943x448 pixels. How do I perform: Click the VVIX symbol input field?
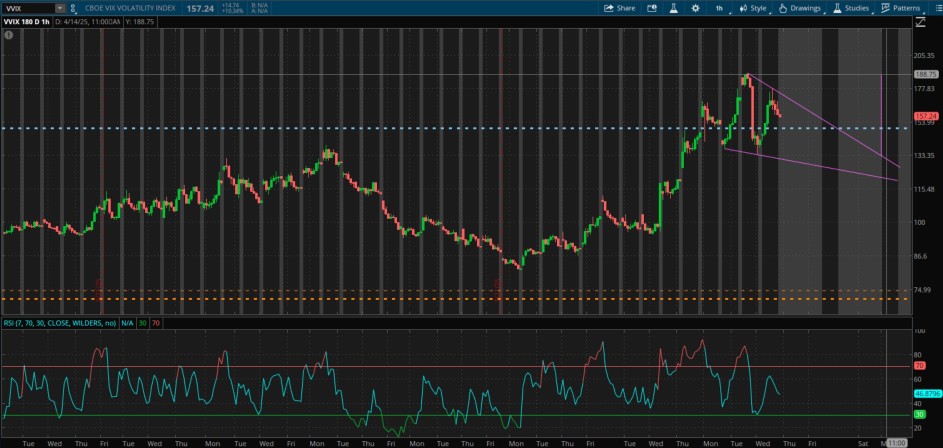[x=29, y=8]
